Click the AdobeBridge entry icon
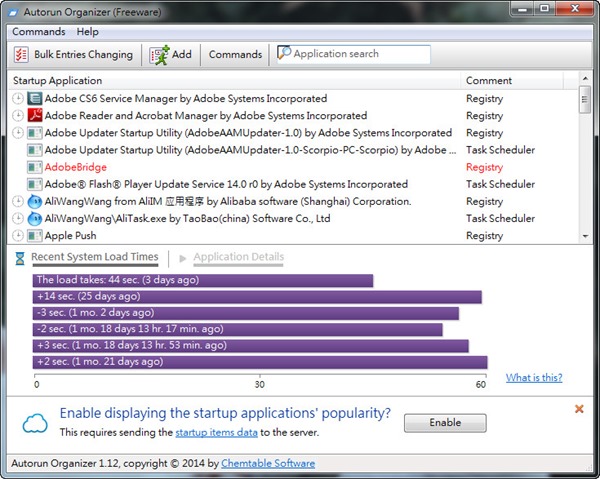The image size is (600, 479). tap(34, 167)
